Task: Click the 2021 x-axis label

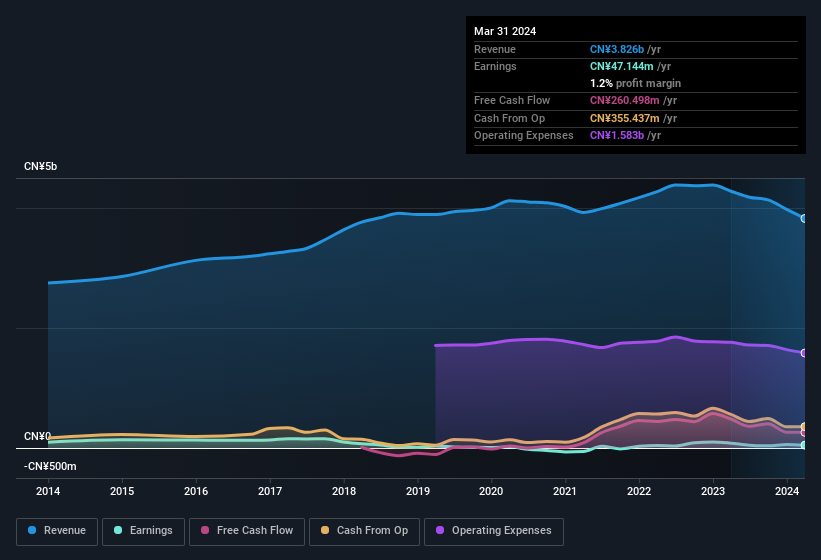Action: click(x=565, y=491)
